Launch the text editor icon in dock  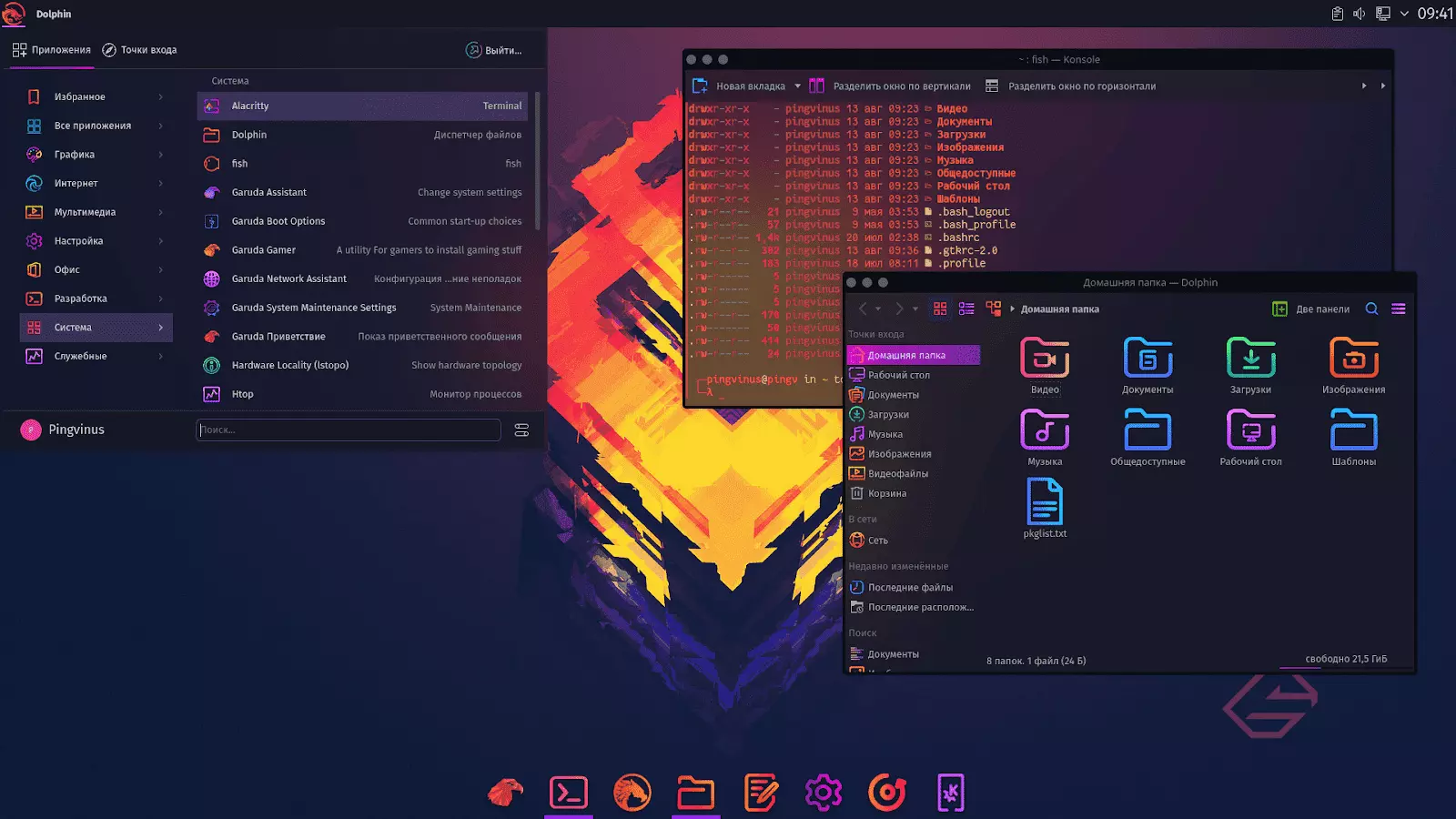click(x=760, y=793)
